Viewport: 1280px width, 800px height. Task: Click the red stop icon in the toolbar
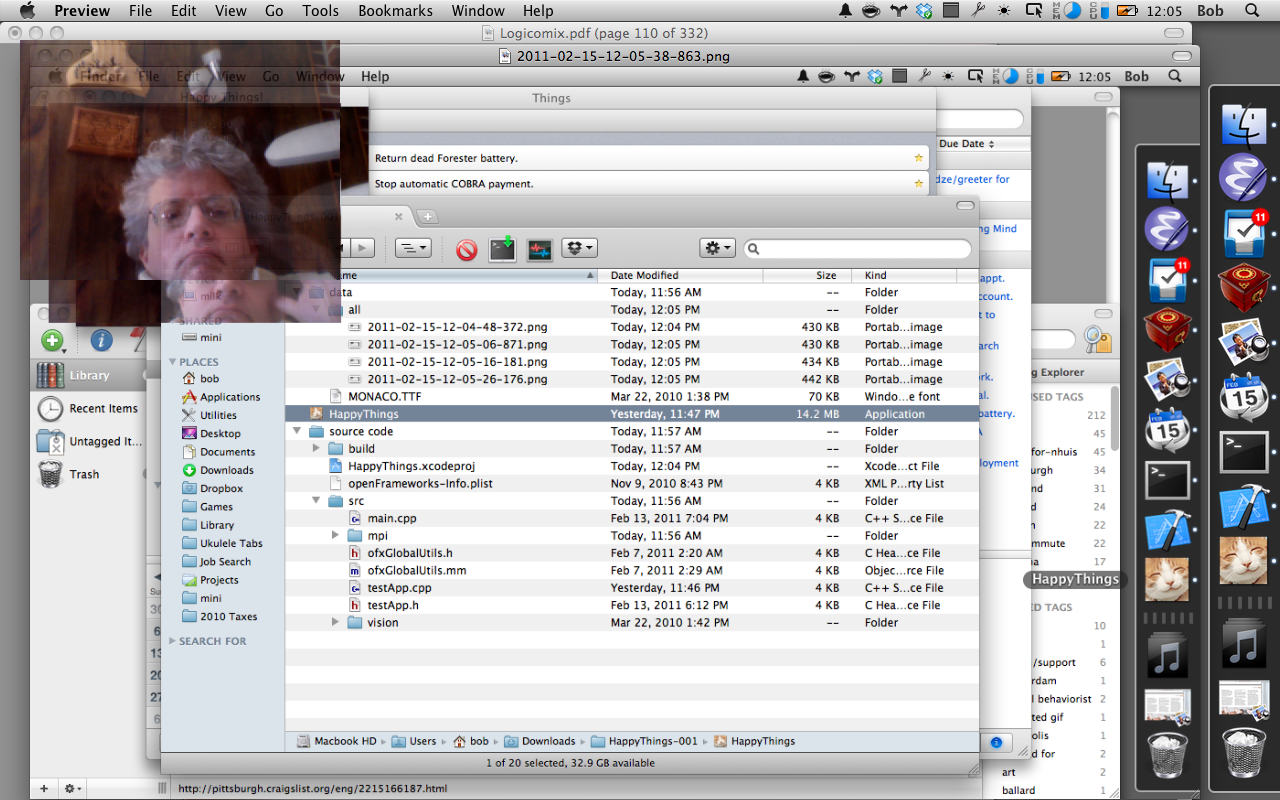point(466,249)
